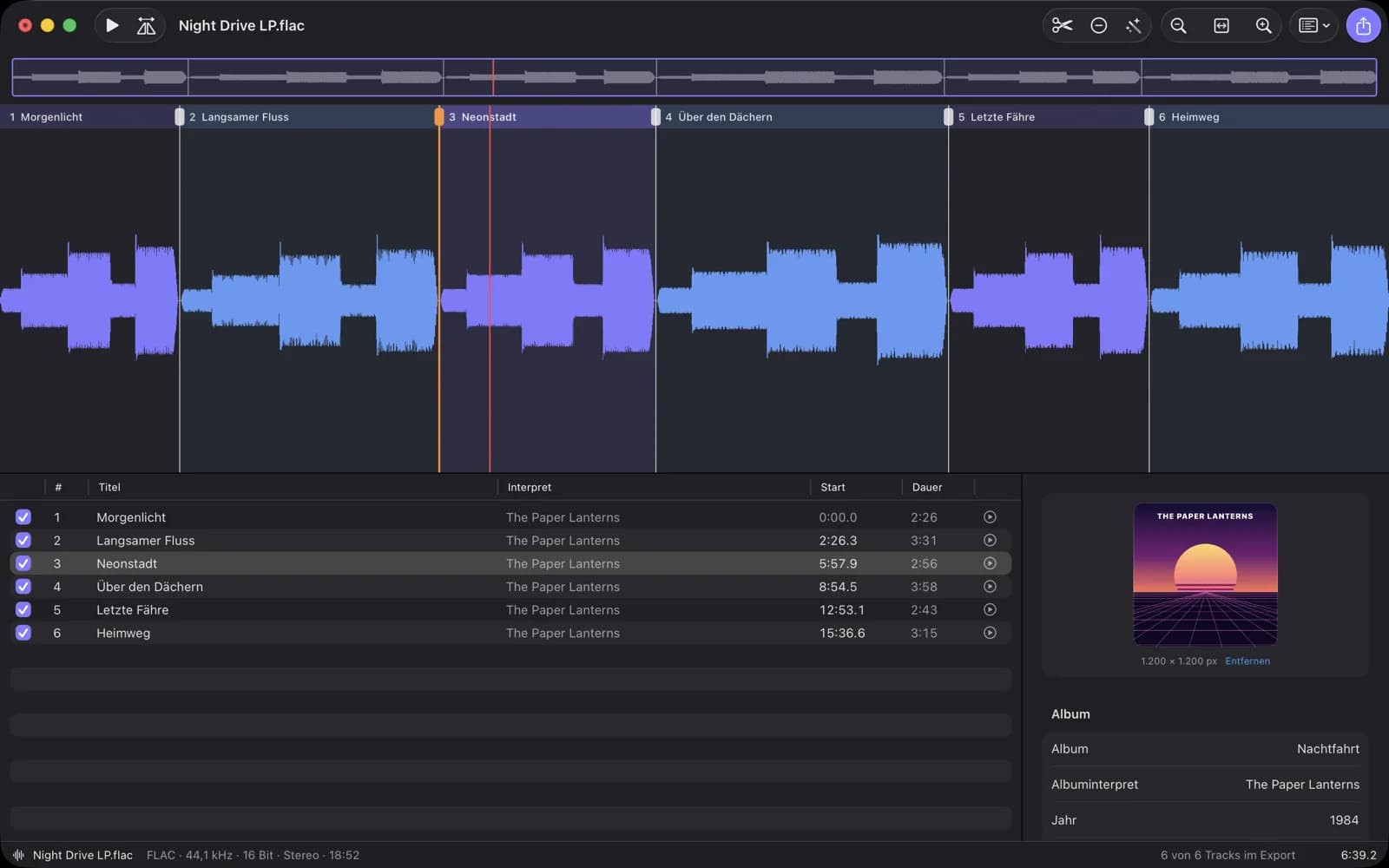Zoom out on the waveform
Image resolution: width=1389 pixels, height=868 pixels.
tap(1178, 26)
